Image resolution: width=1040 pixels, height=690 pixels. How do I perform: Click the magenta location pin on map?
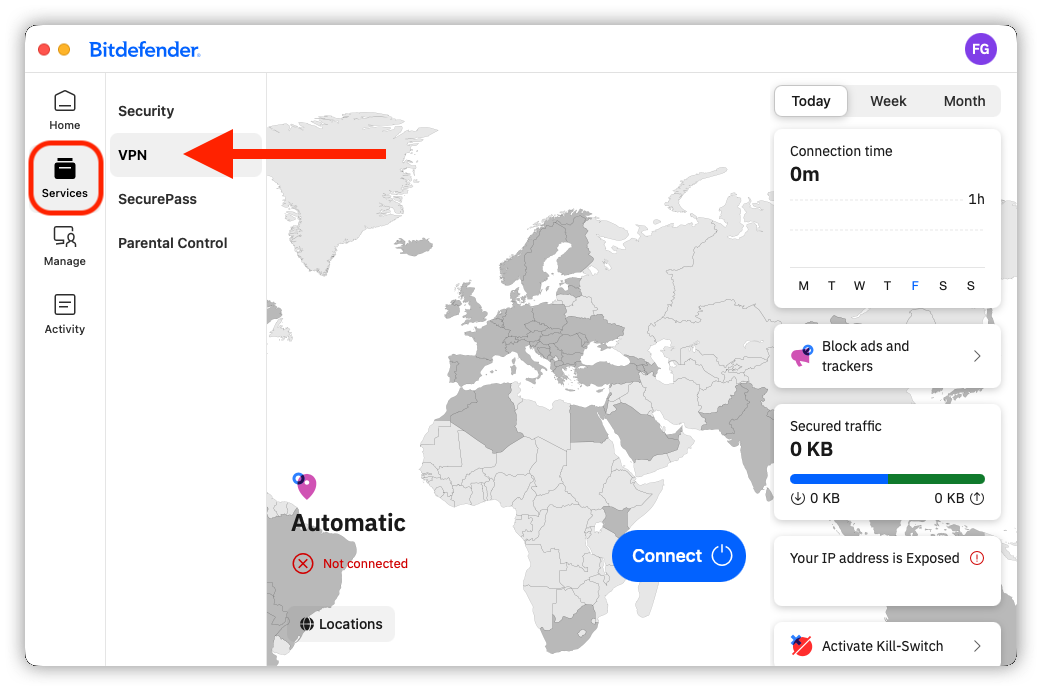304,486
